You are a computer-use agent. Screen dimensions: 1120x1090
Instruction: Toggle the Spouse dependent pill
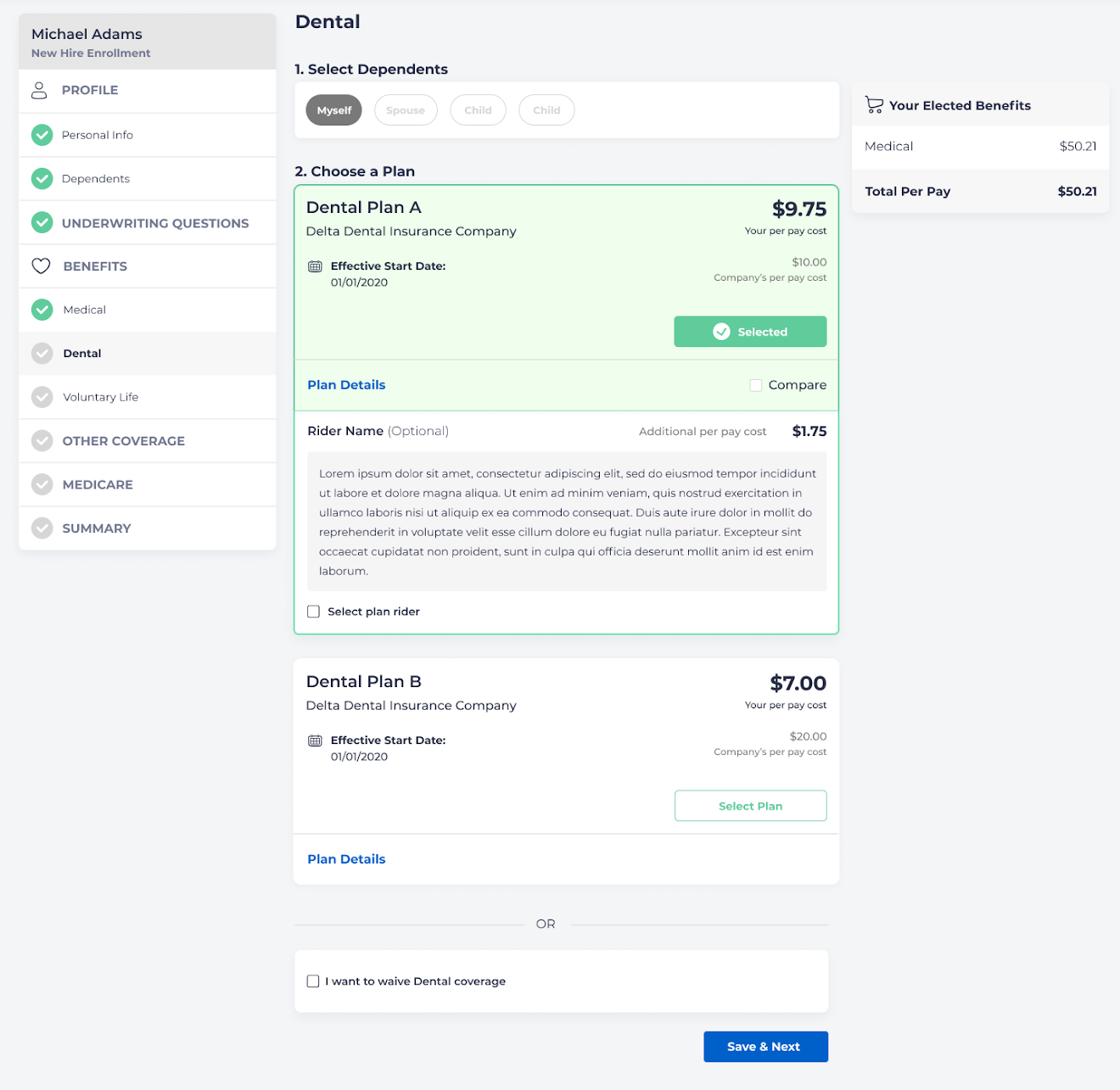pyautogui.click(x=406, y=110)
